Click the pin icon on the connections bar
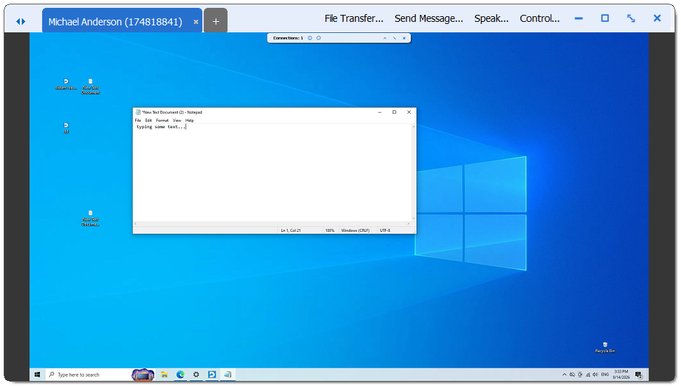681x386 pixels. point(394,38)
